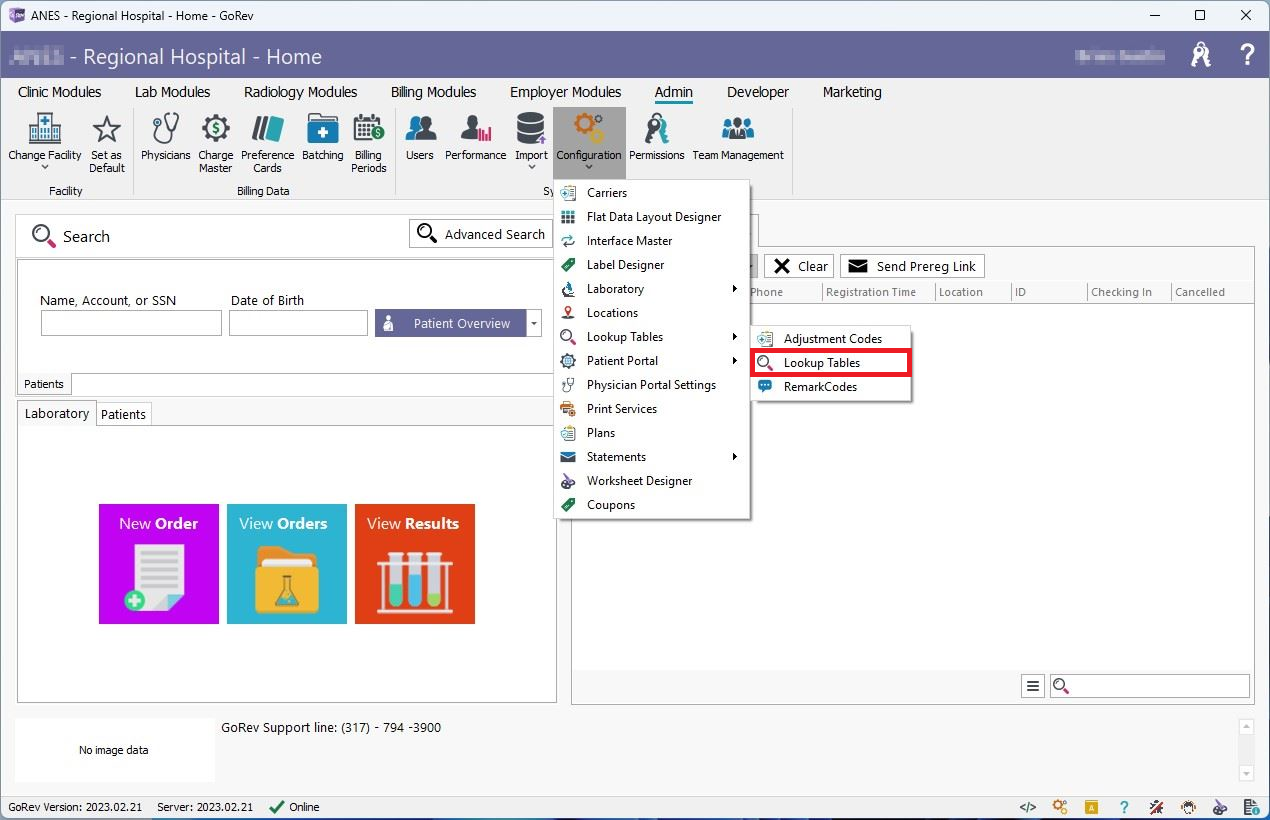Click the View Orders tile
Screen dimensions: 1270x820
(x=287, y=564)
